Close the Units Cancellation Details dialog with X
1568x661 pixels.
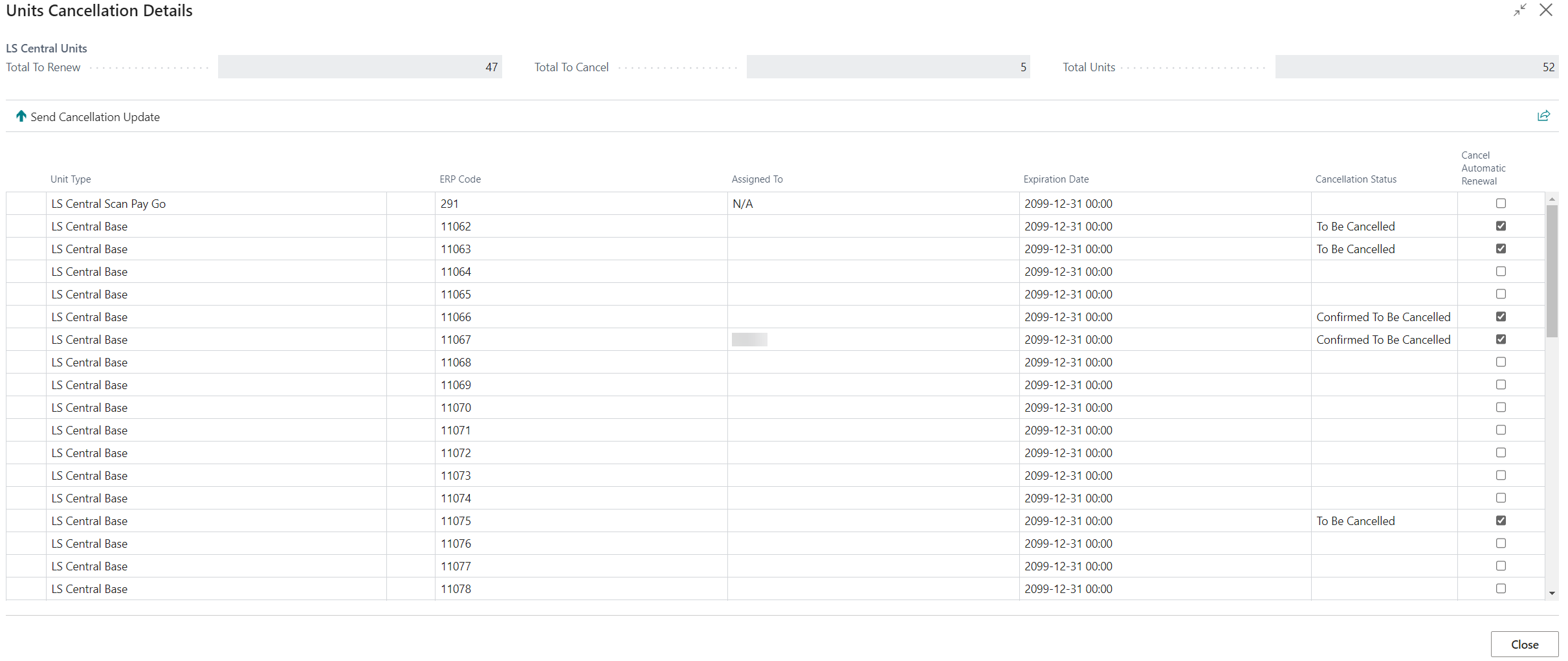point(1546,10)
